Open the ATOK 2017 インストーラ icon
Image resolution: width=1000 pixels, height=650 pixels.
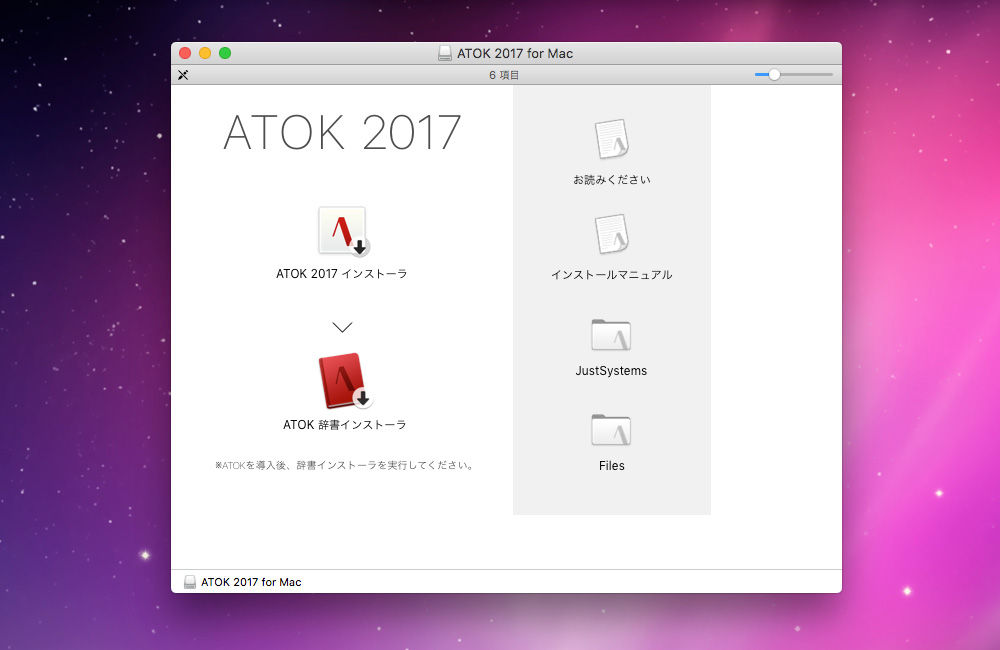tap(343, 231)
